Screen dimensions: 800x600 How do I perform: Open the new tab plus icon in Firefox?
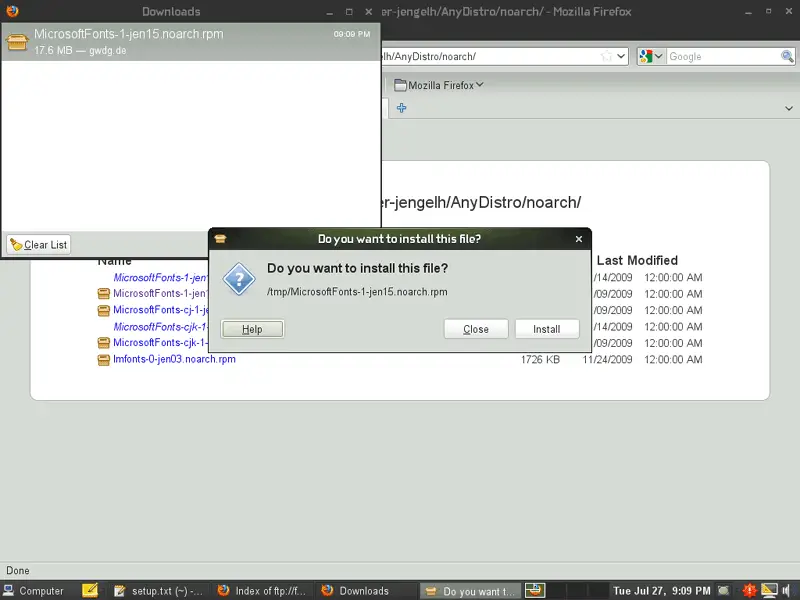click(x=402, y=108)
